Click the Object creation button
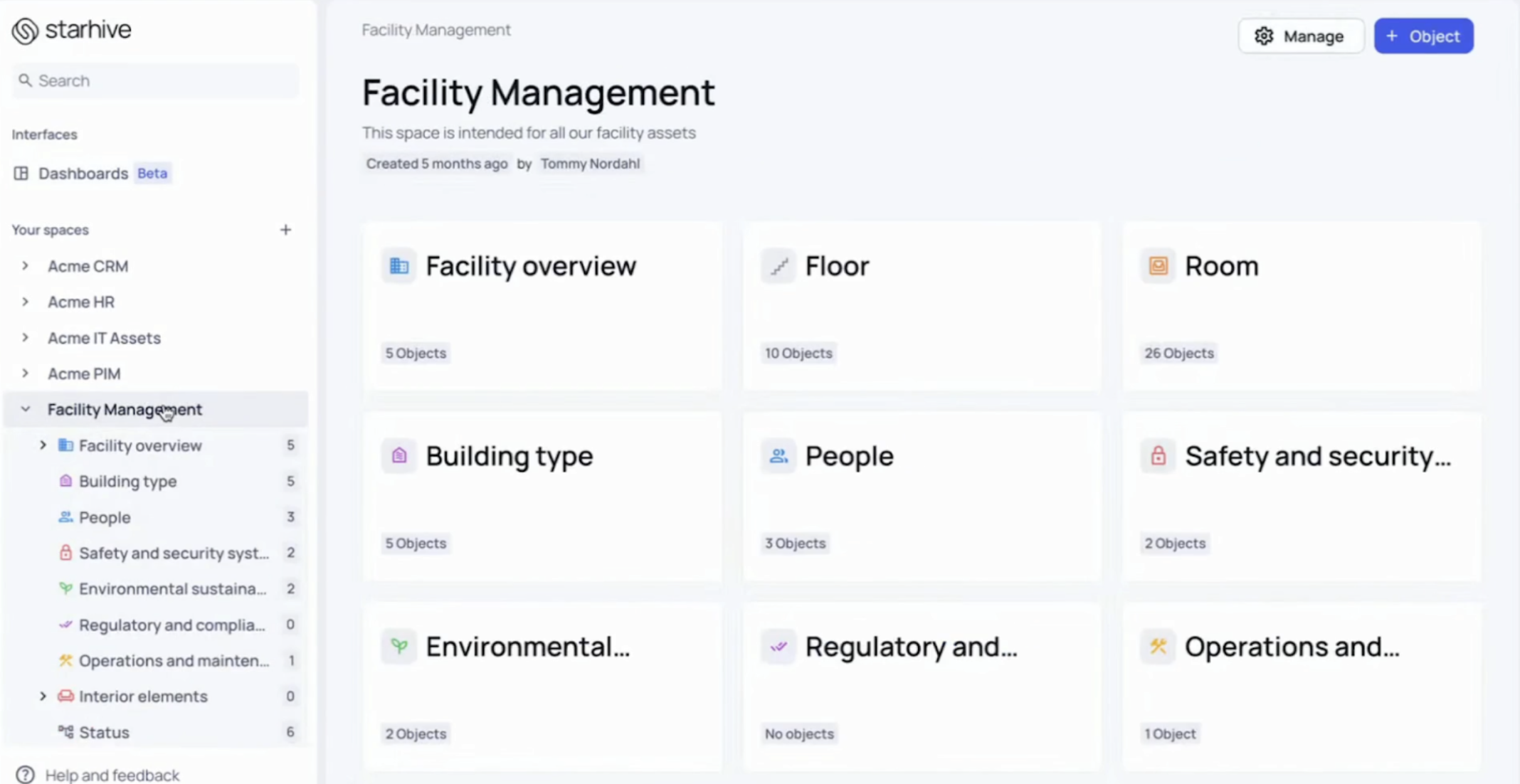 click(1423, 36)
